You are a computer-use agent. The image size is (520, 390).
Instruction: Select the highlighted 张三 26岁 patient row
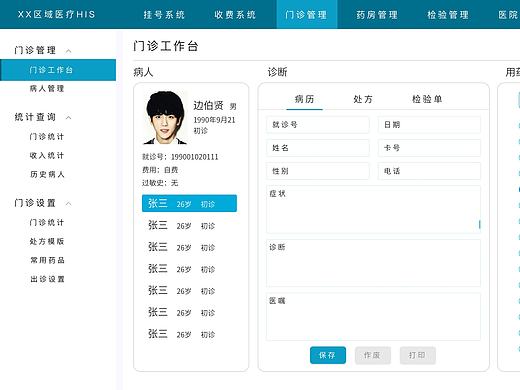pos(189,203)
